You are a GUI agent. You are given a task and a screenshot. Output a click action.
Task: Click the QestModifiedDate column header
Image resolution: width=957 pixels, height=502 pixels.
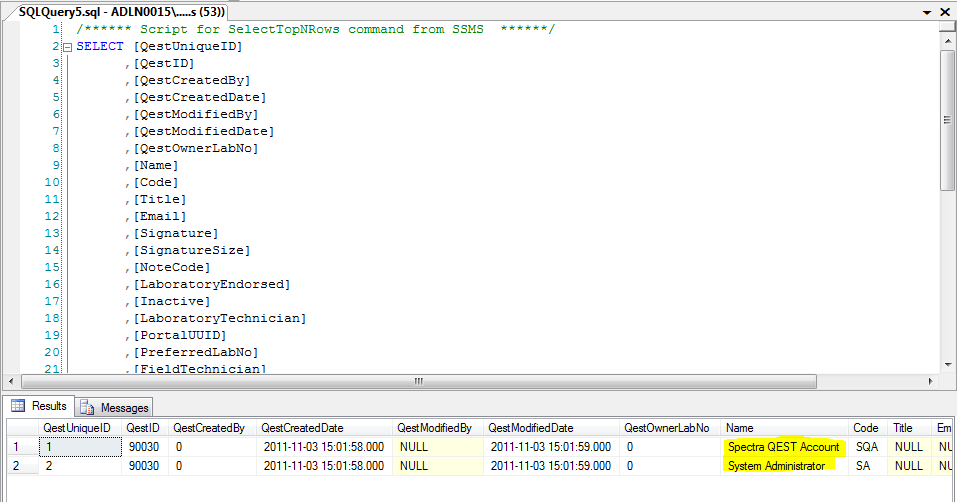(530, 428)
